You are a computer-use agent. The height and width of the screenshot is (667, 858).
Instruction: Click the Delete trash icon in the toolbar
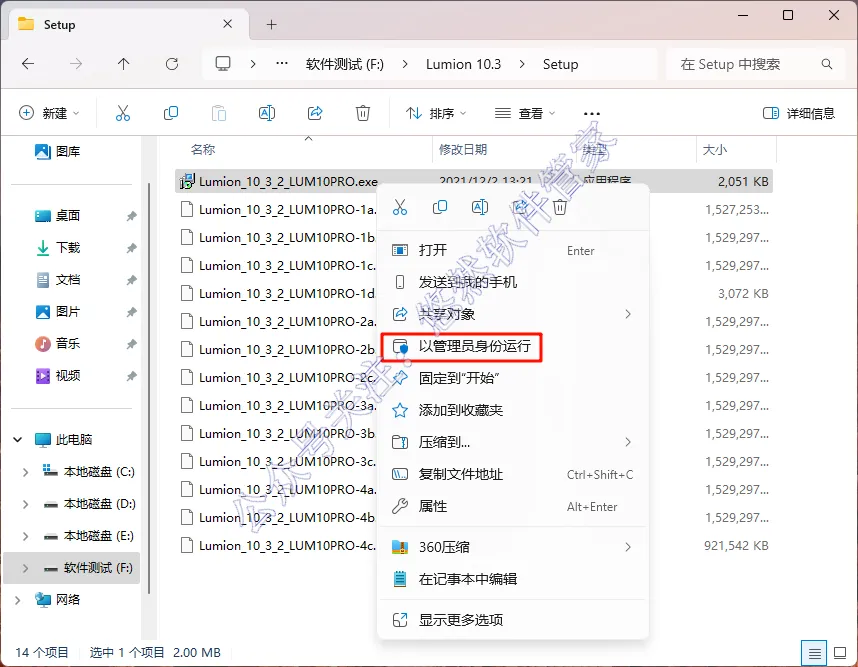coord(363,113)
